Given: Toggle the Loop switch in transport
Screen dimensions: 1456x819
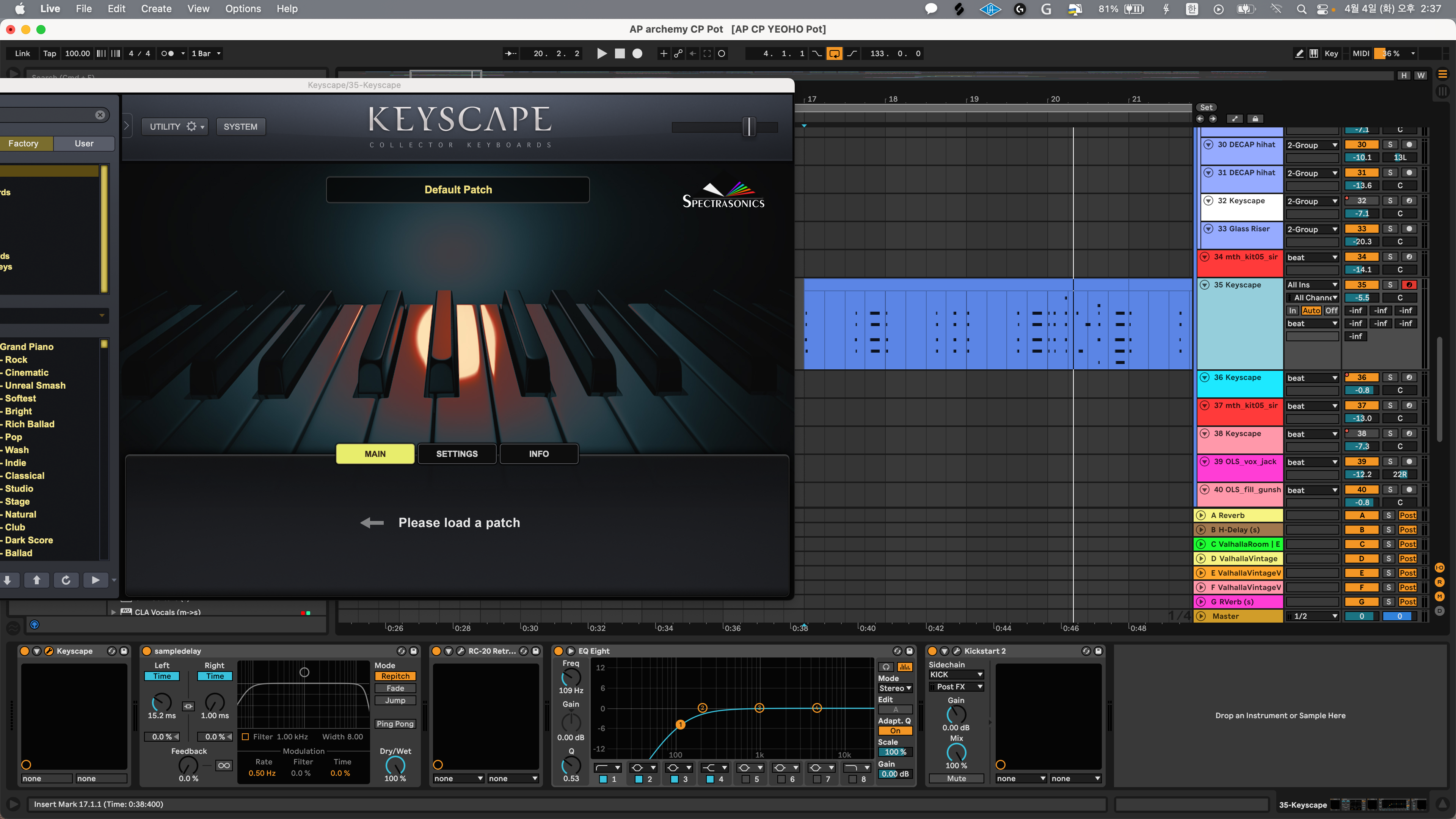Looking at the screenshot, I should tap(834, 54).
